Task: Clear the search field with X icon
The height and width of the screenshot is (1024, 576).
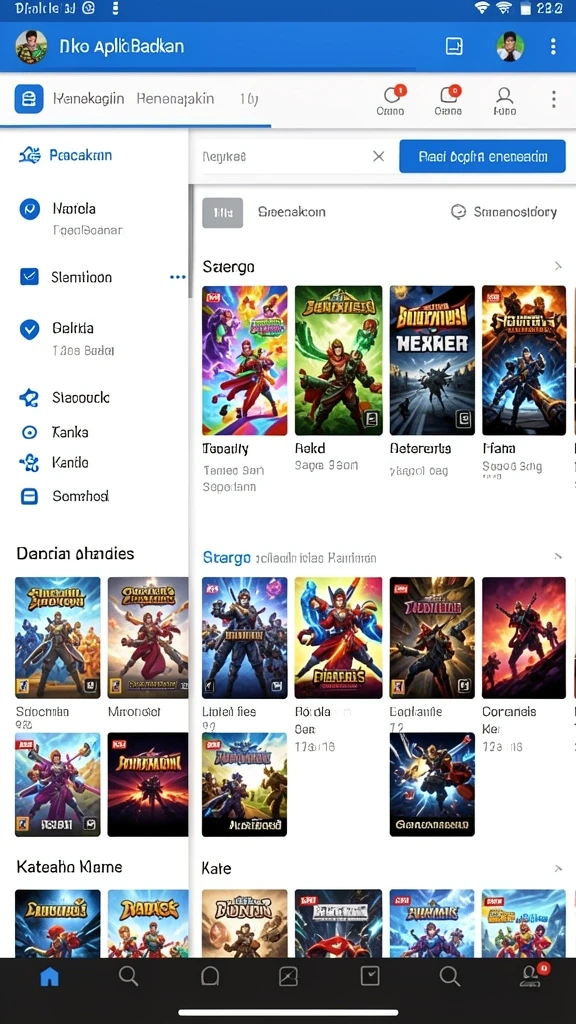Action: [379, 156]
